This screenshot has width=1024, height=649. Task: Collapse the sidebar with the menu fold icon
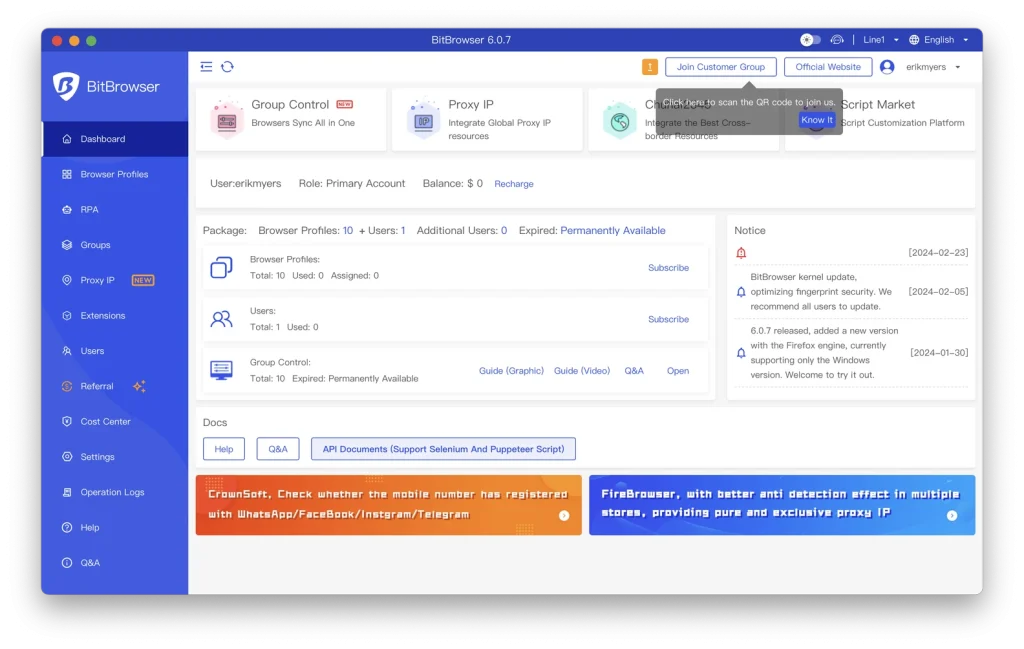[x=206, y=67]
